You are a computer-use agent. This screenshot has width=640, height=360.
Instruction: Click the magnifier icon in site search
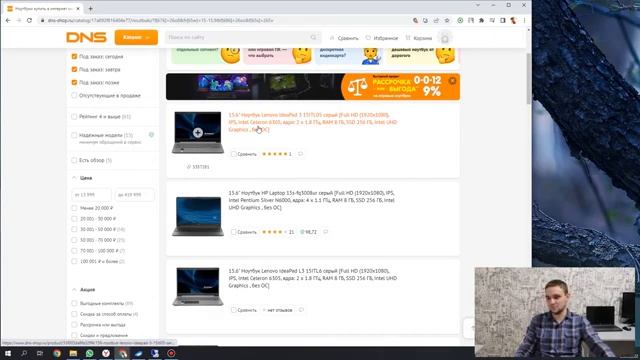point(313,37)
